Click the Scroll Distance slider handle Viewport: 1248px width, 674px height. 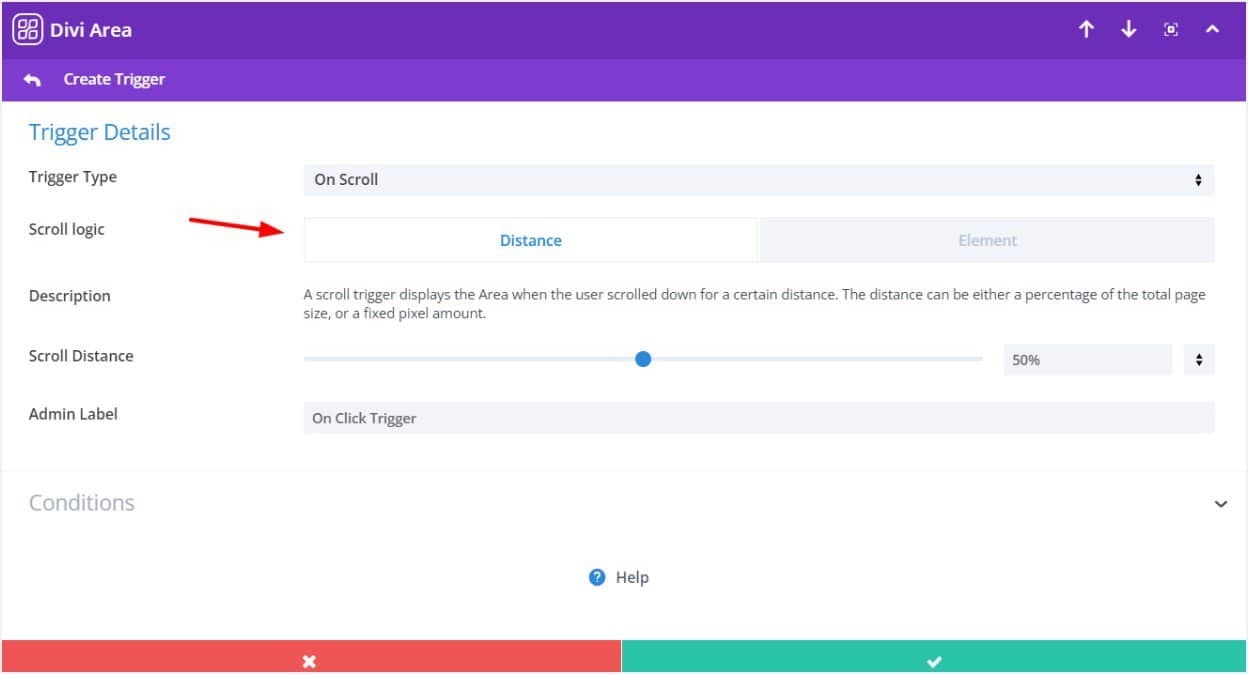pos(643,359)
